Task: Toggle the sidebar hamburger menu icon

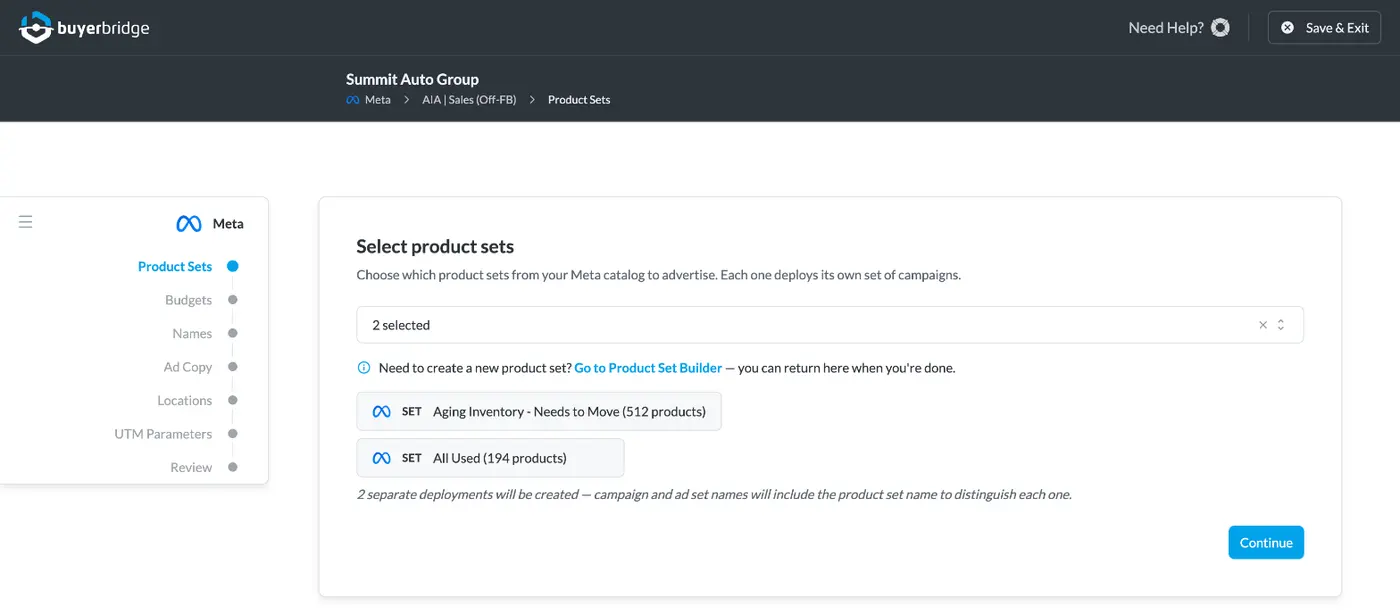Action: [x=26, y=222]
